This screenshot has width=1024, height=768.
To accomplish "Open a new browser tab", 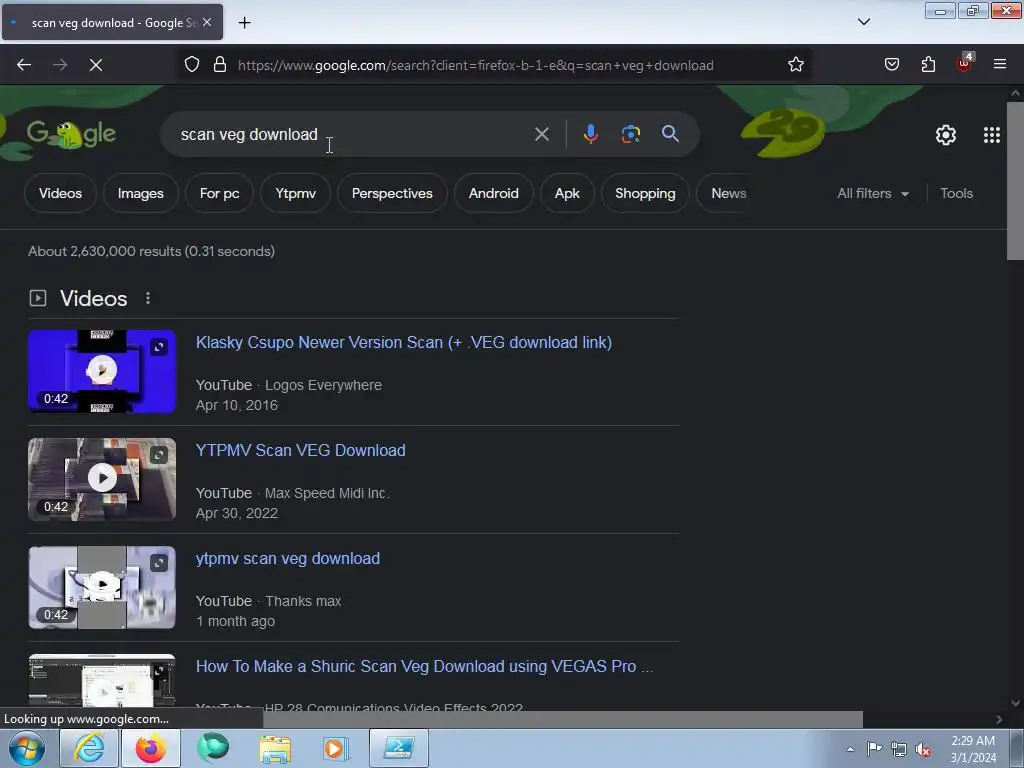I will tap(244, 23).
